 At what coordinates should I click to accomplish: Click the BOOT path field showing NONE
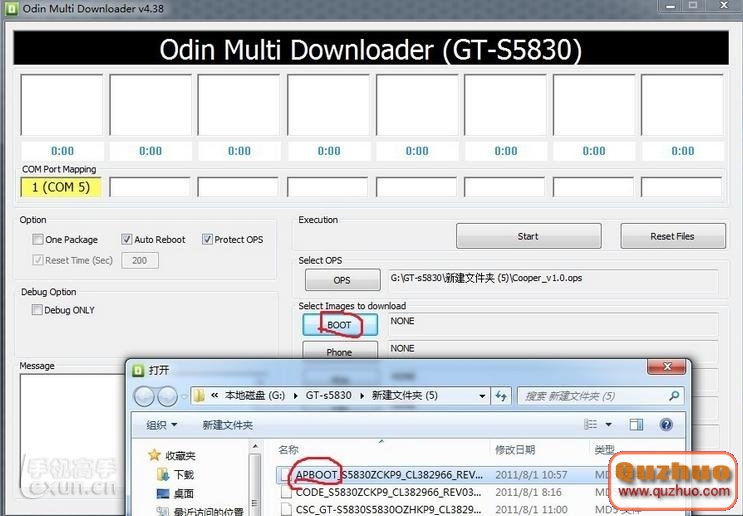[x=553, y=325]
